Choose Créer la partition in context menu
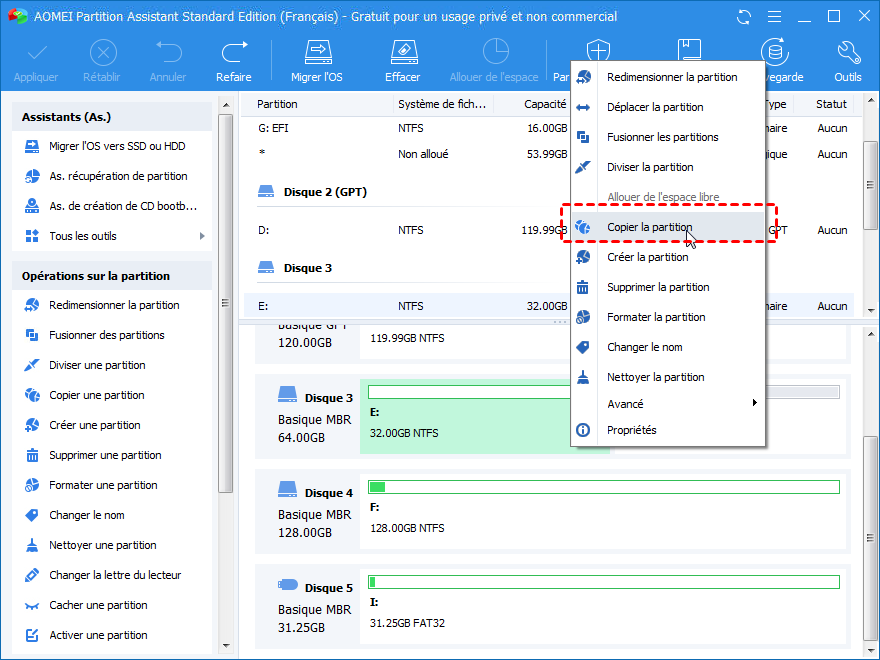Viewport: 880px width, 660px height. [x=668, y=257]
